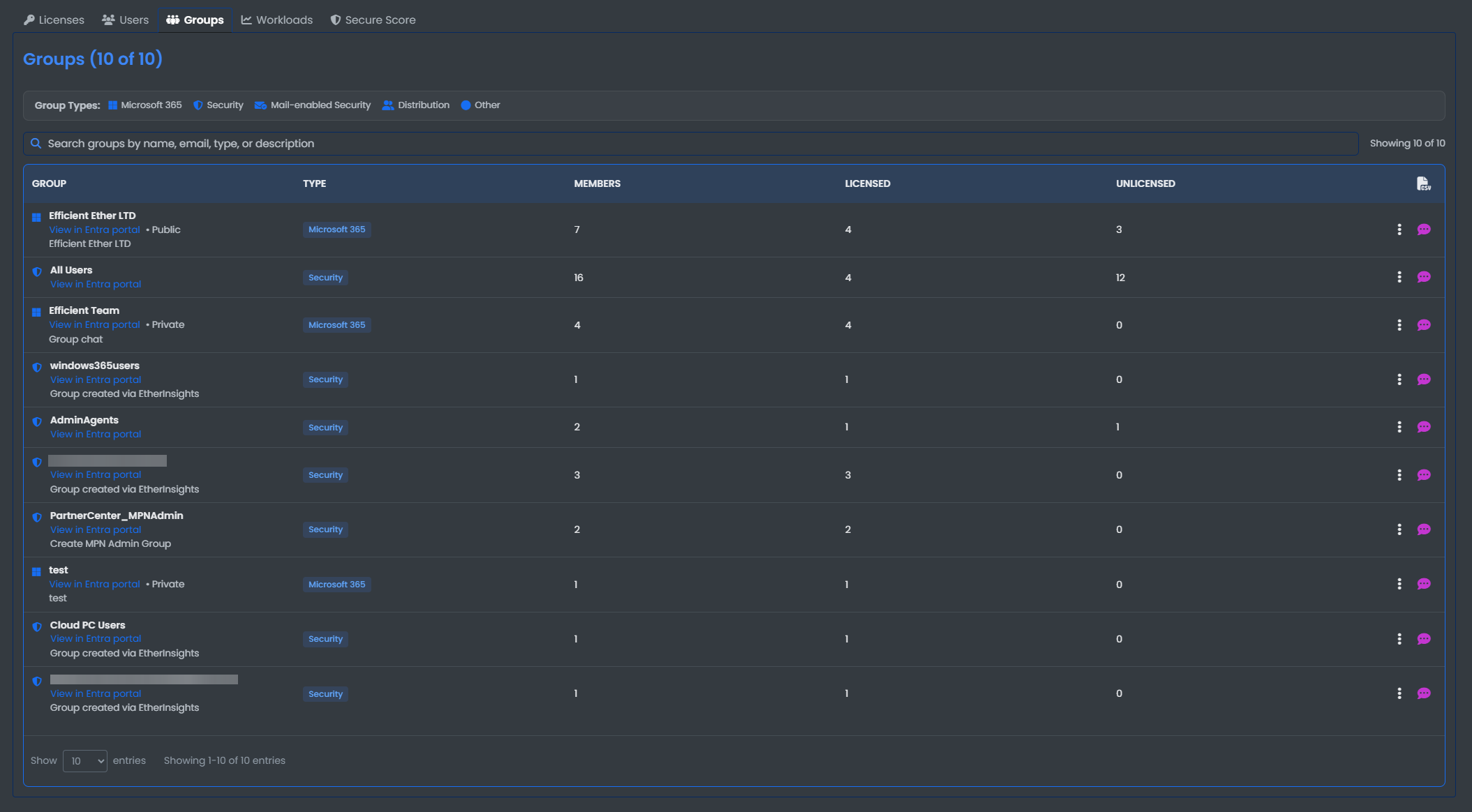
Task: Open three-dot menu for AdminAgents
Action: 1399,427
